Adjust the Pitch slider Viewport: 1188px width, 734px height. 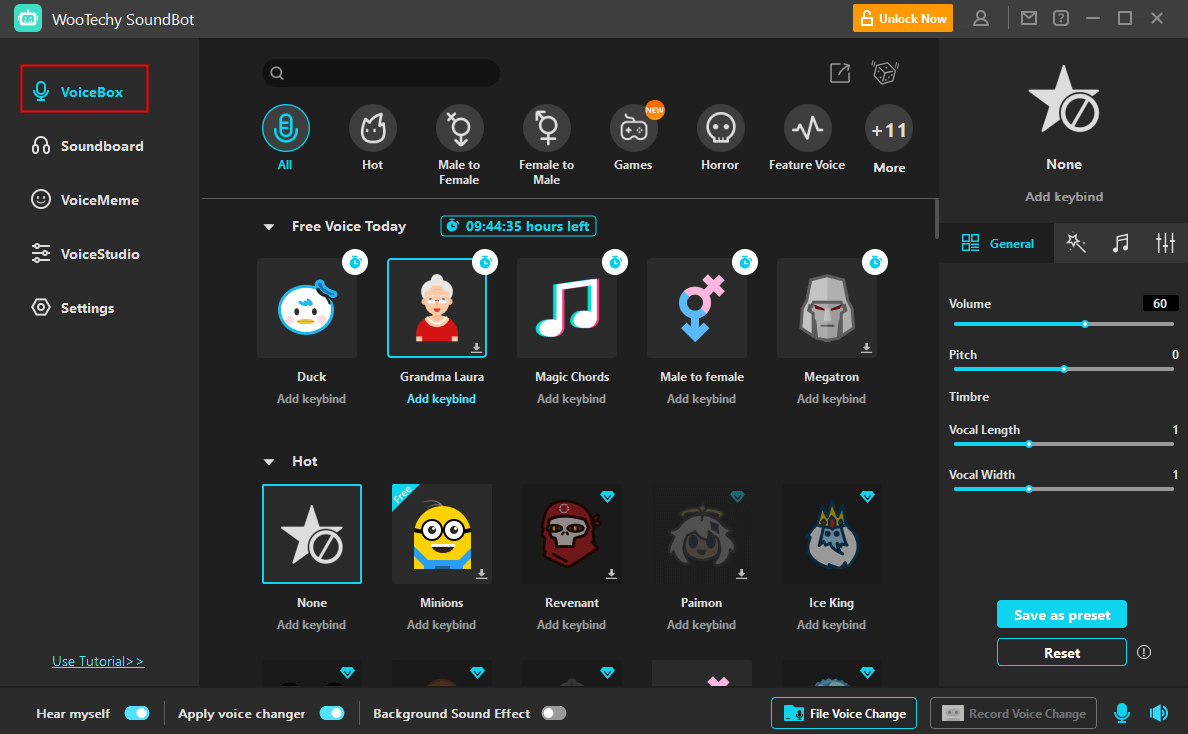1064,369
